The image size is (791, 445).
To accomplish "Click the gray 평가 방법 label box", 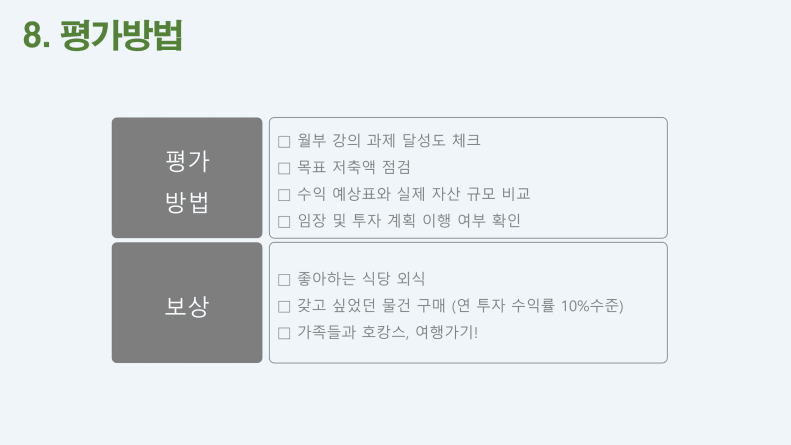I will [x=187, y=178].
